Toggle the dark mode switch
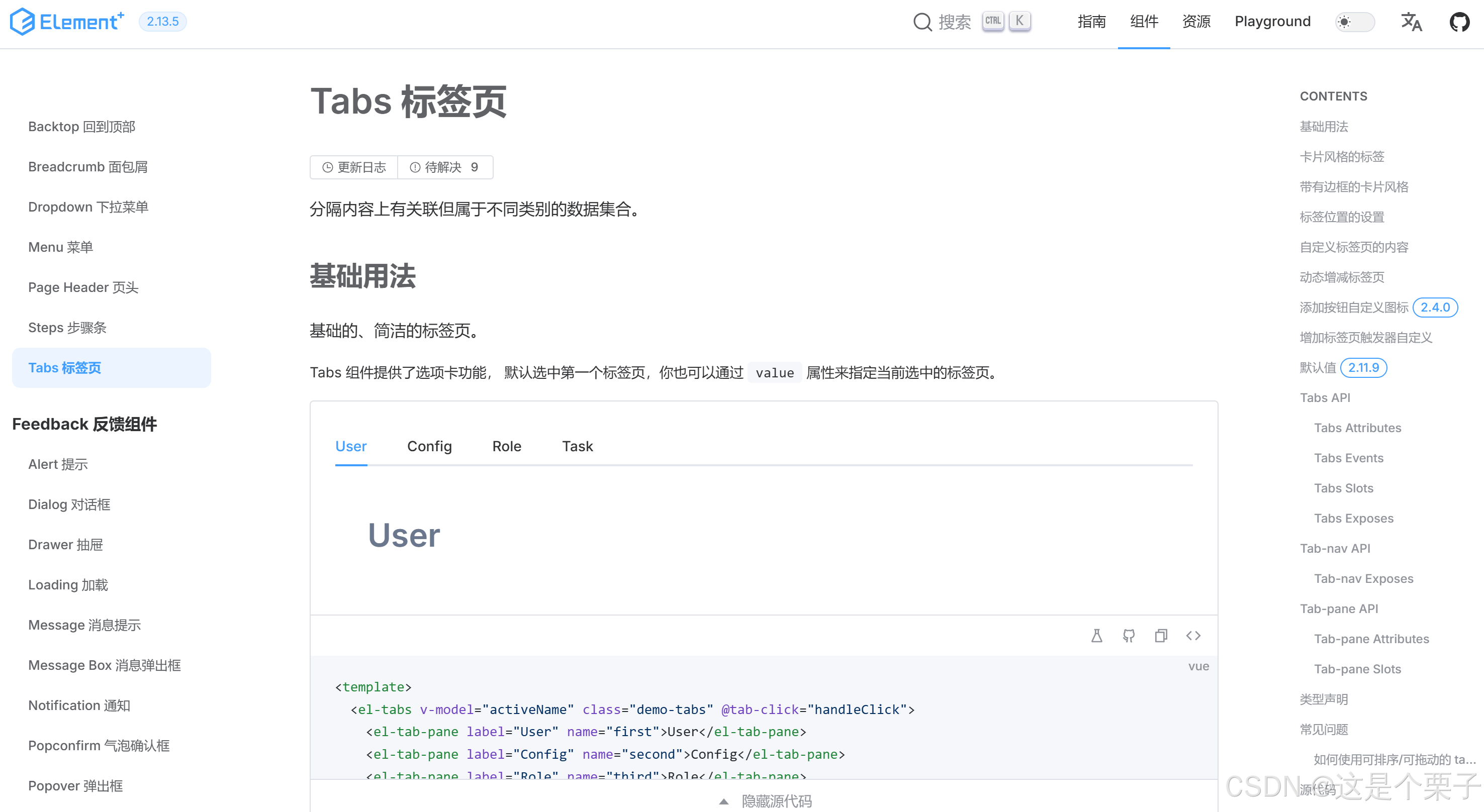Image resolution: width=1484 pixels, height=812 pixels. [1354, 22]
